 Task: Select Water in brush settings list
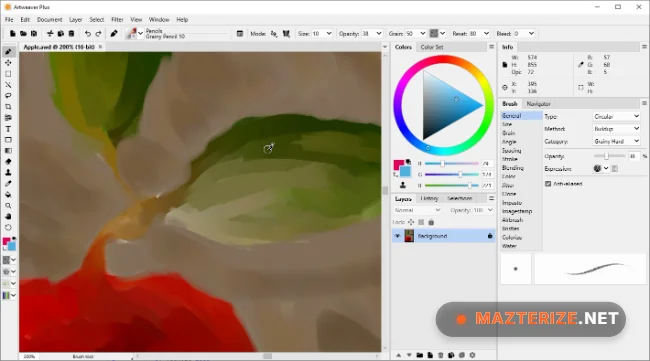point(509,246)
